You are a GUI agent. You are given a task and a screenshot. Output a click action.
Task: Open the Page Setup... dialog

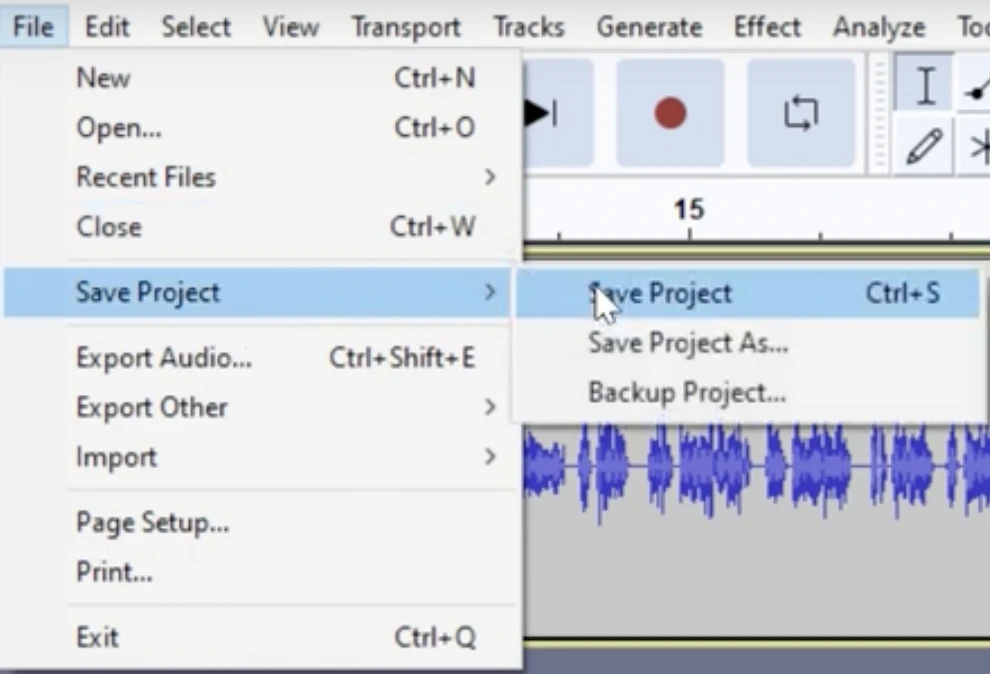point(152,522)
